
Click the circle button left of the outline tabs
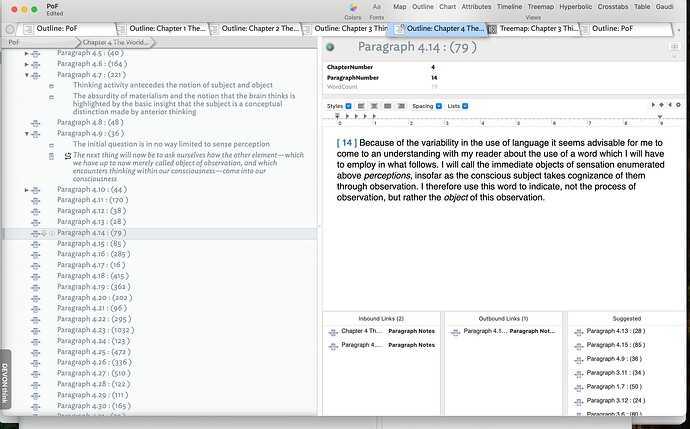point(10,29)
